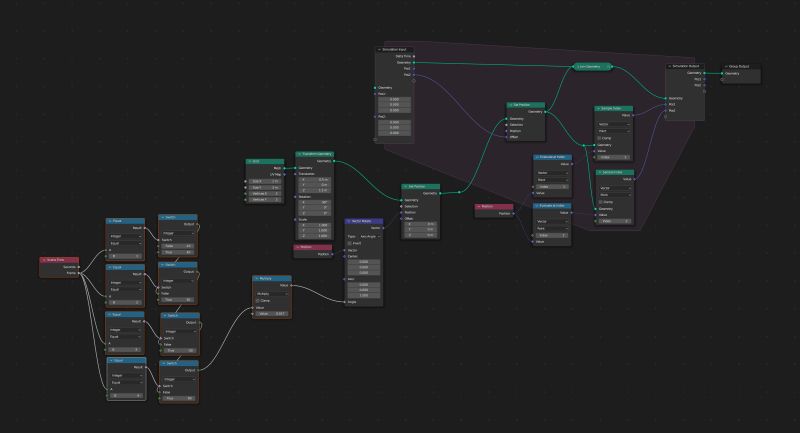The image size is (800, 433).
Task: Select the Transform Geometry node header
Action: point(315,154)
